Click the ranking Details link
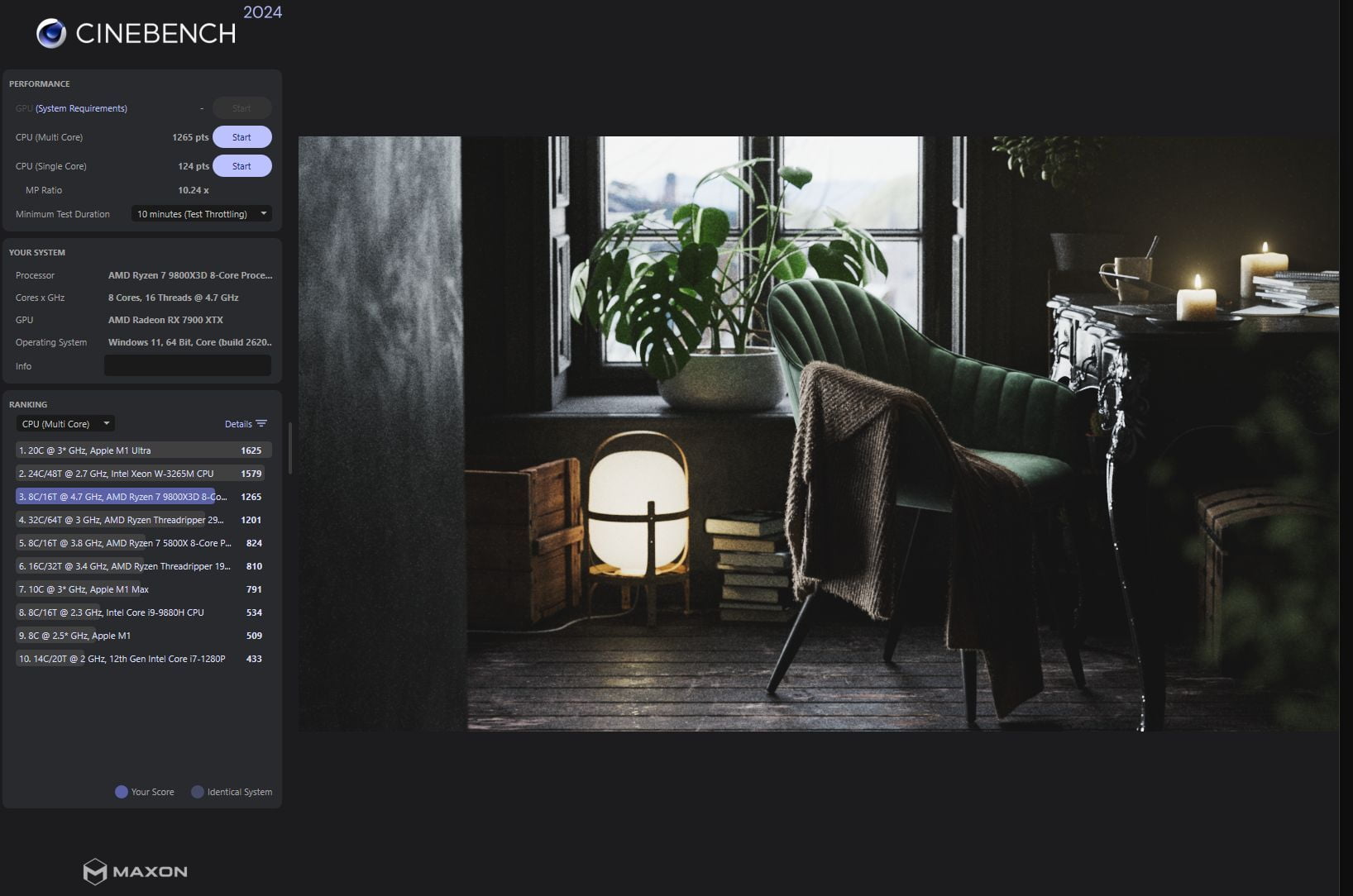The width and height of the screenshot is (1353, 896). (238, 424)
